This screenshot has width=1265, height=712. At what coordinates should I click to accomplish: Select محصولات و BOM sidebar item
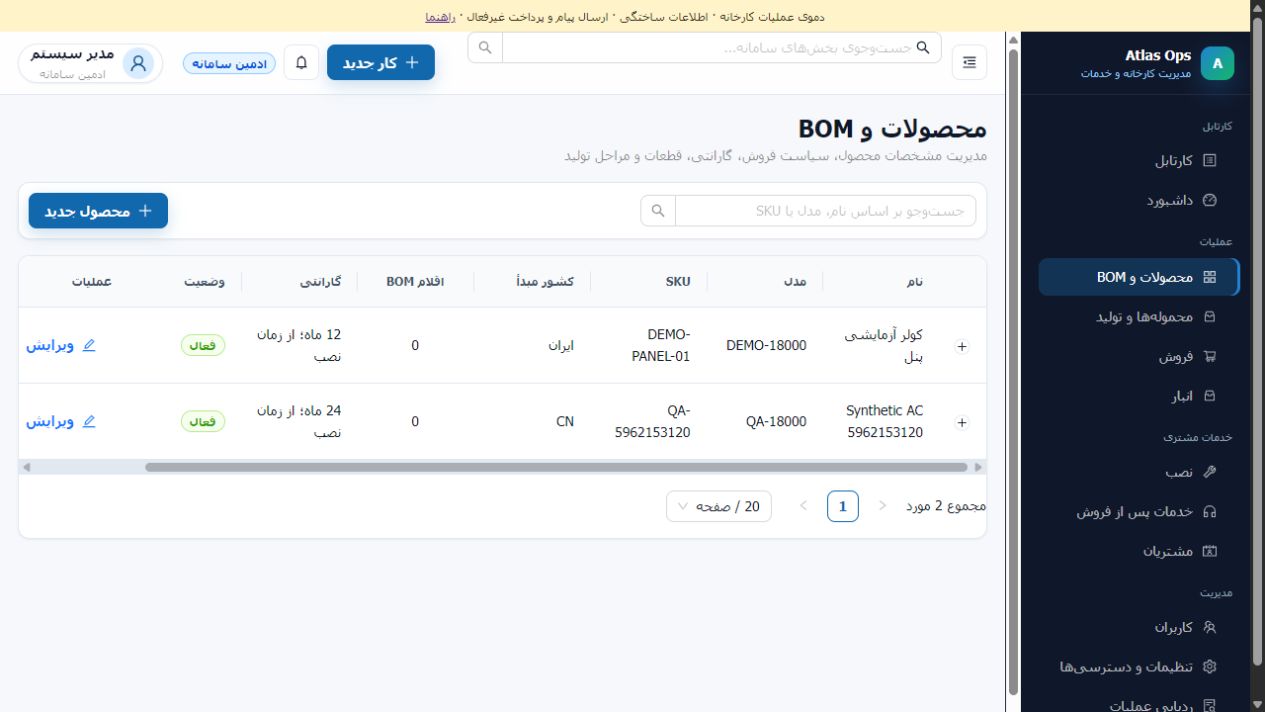click(x=1138, y=277)
